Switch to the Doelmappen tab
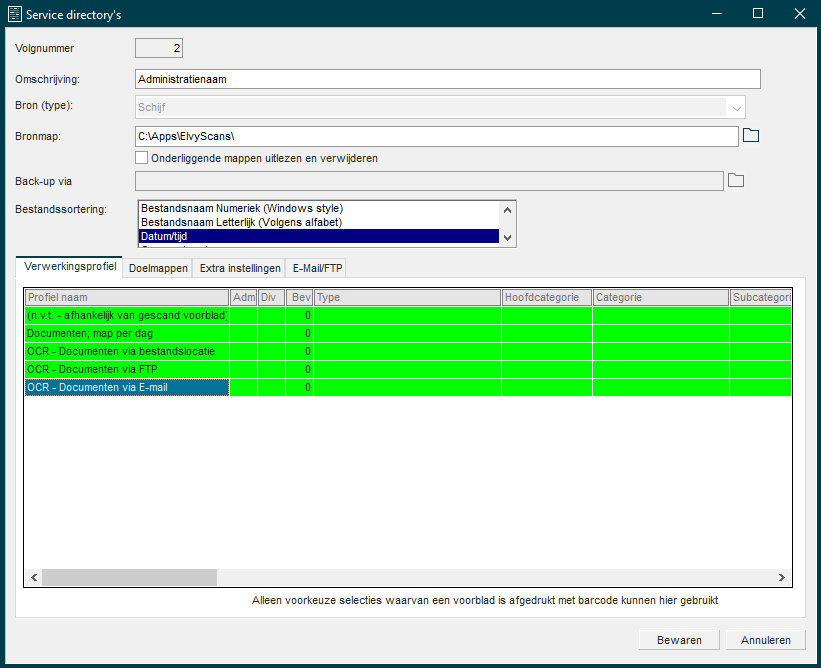This screenshot has width=821, height=668. click(x=158, y=268)
